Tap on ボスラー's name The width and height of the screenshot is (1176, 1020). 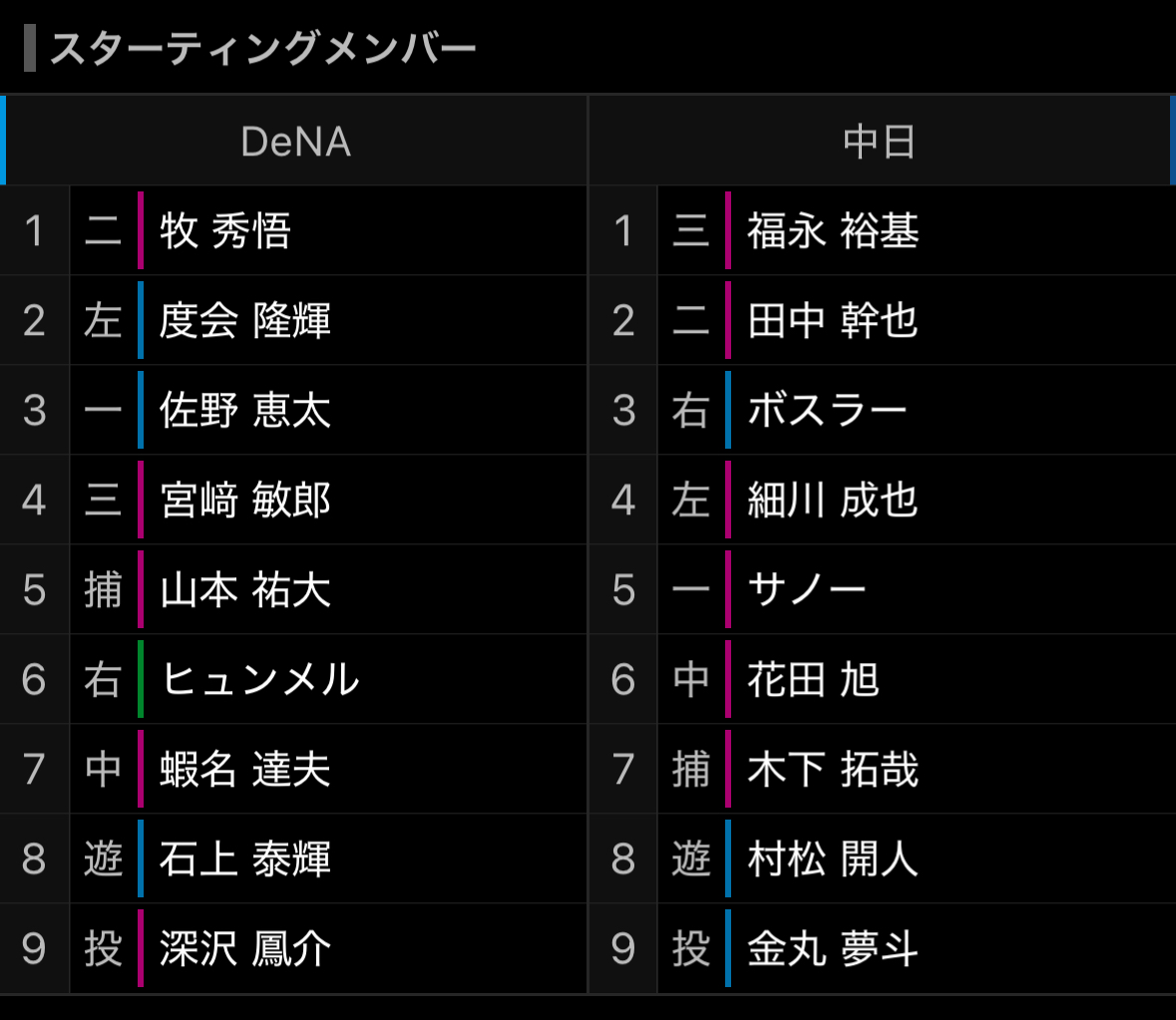827,411
